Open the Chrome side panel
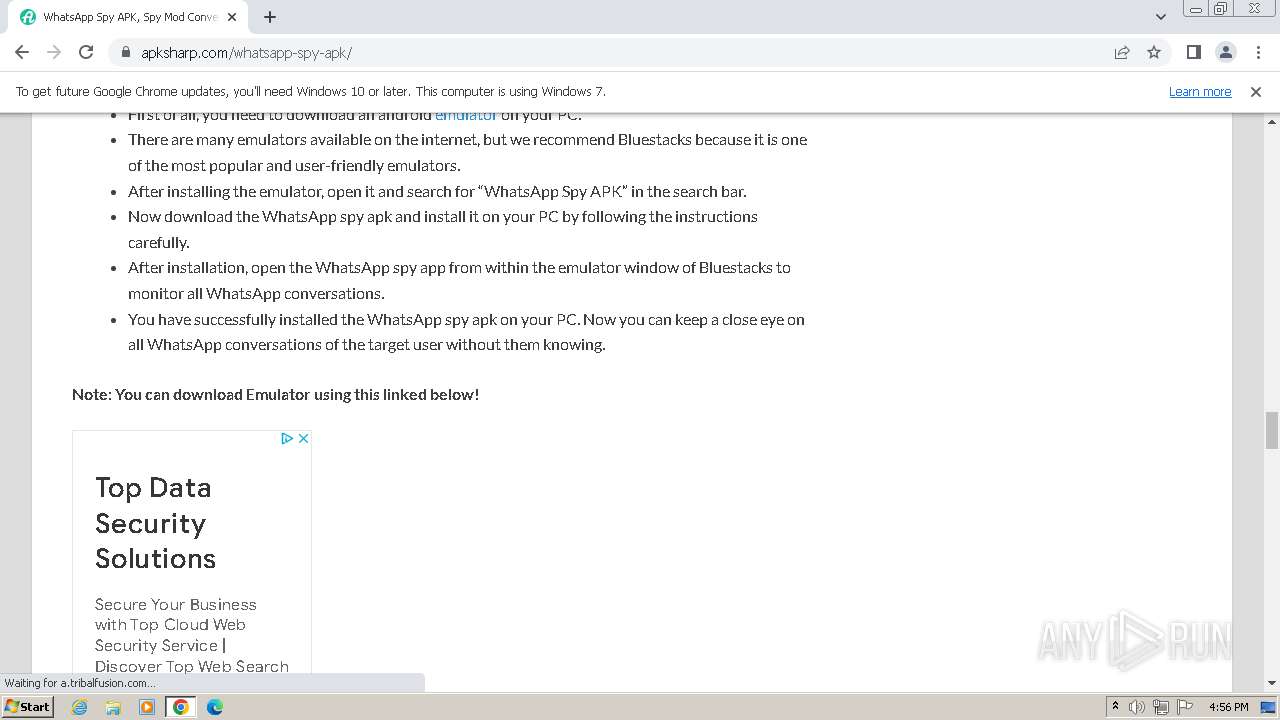Screen dimensions: 1280x720 coord(1194,52)
